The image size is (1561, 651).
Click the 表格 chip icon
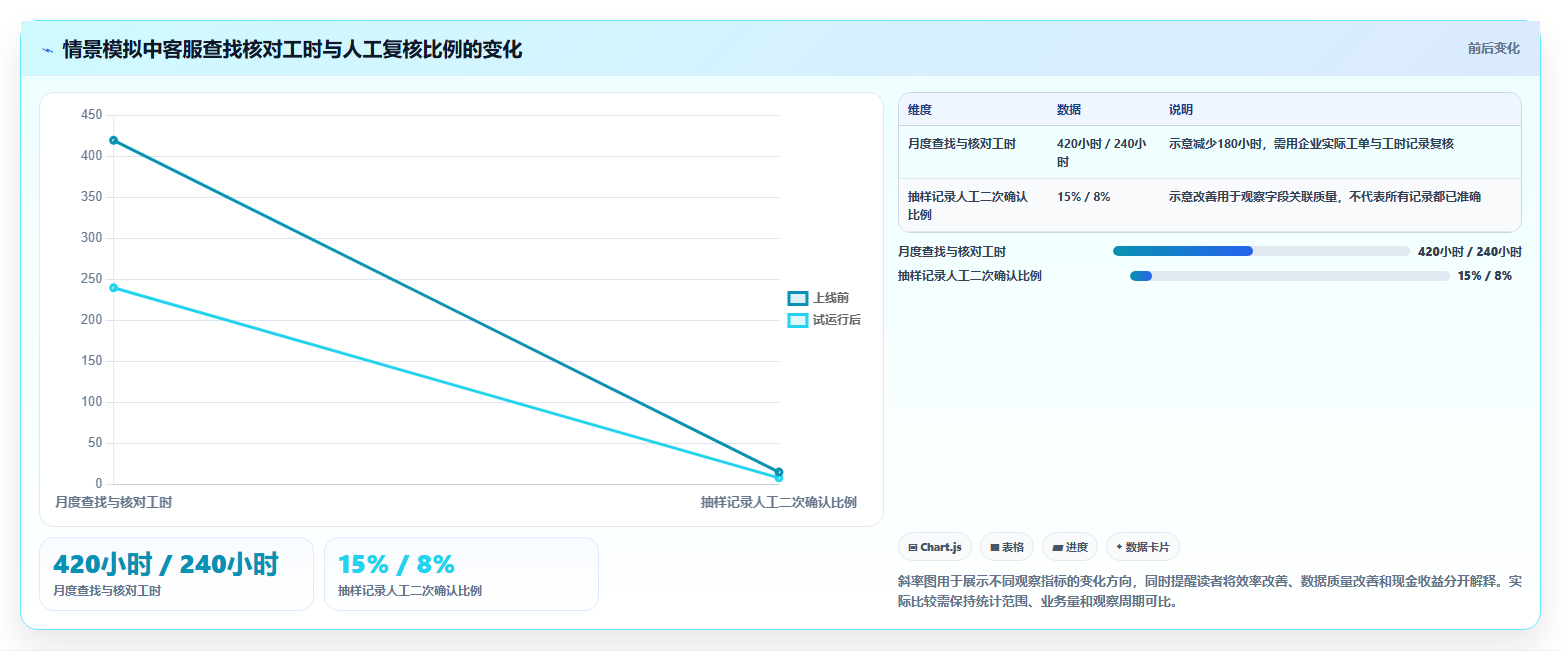pos(994,547)
